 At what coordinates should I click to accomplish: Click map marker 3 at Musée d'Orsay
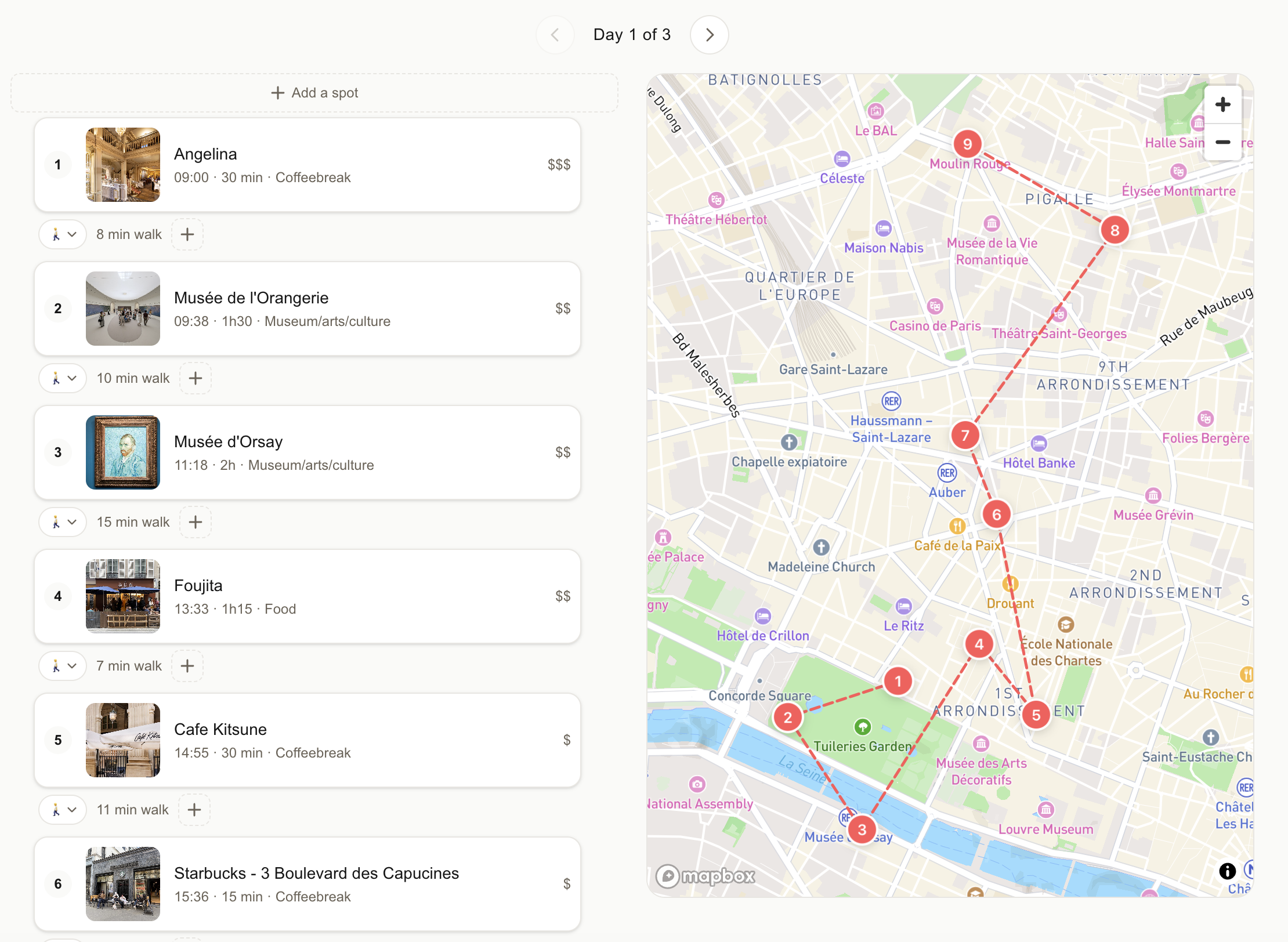862,829
